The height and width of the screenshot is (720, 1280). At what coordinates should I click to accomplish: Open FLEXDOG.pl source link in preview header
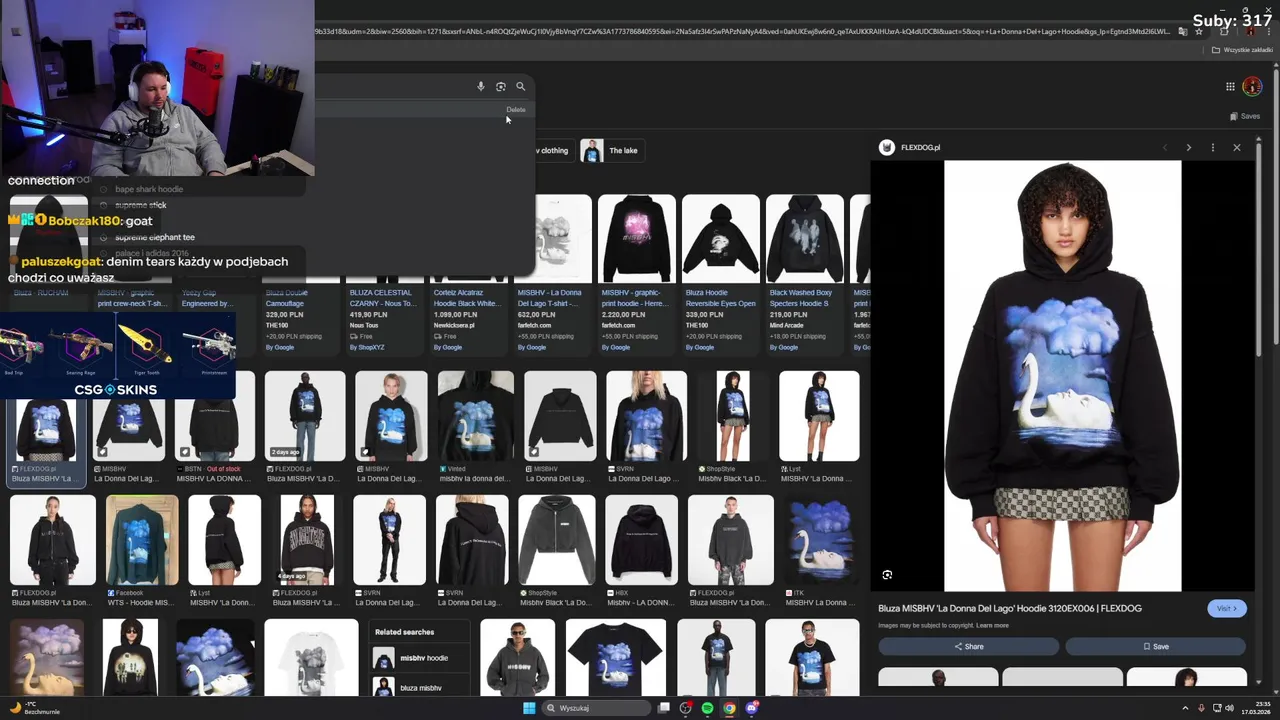click(920, 147)
